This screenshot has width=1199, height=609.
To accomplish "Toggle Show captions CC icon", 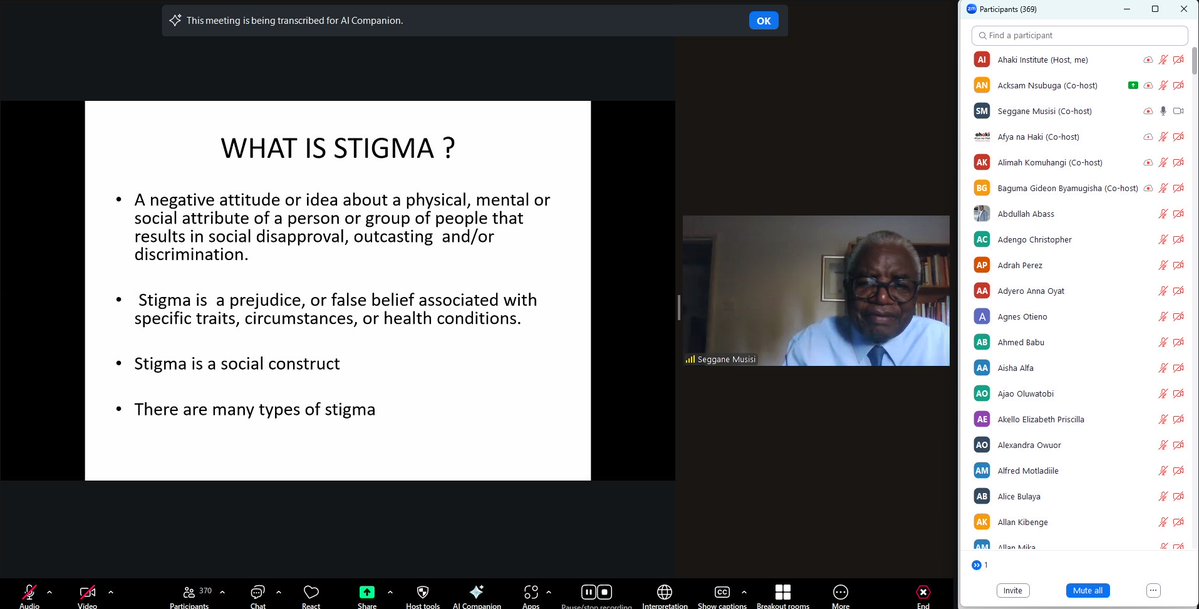I will pos(722,592).
